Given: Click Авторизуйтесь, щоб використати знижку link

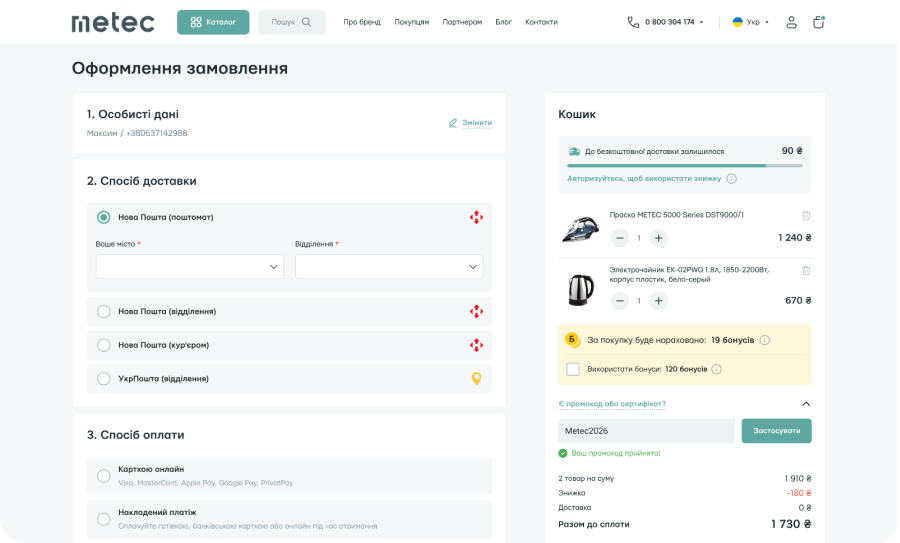Looking at the screenshot, I should point(644,179).
